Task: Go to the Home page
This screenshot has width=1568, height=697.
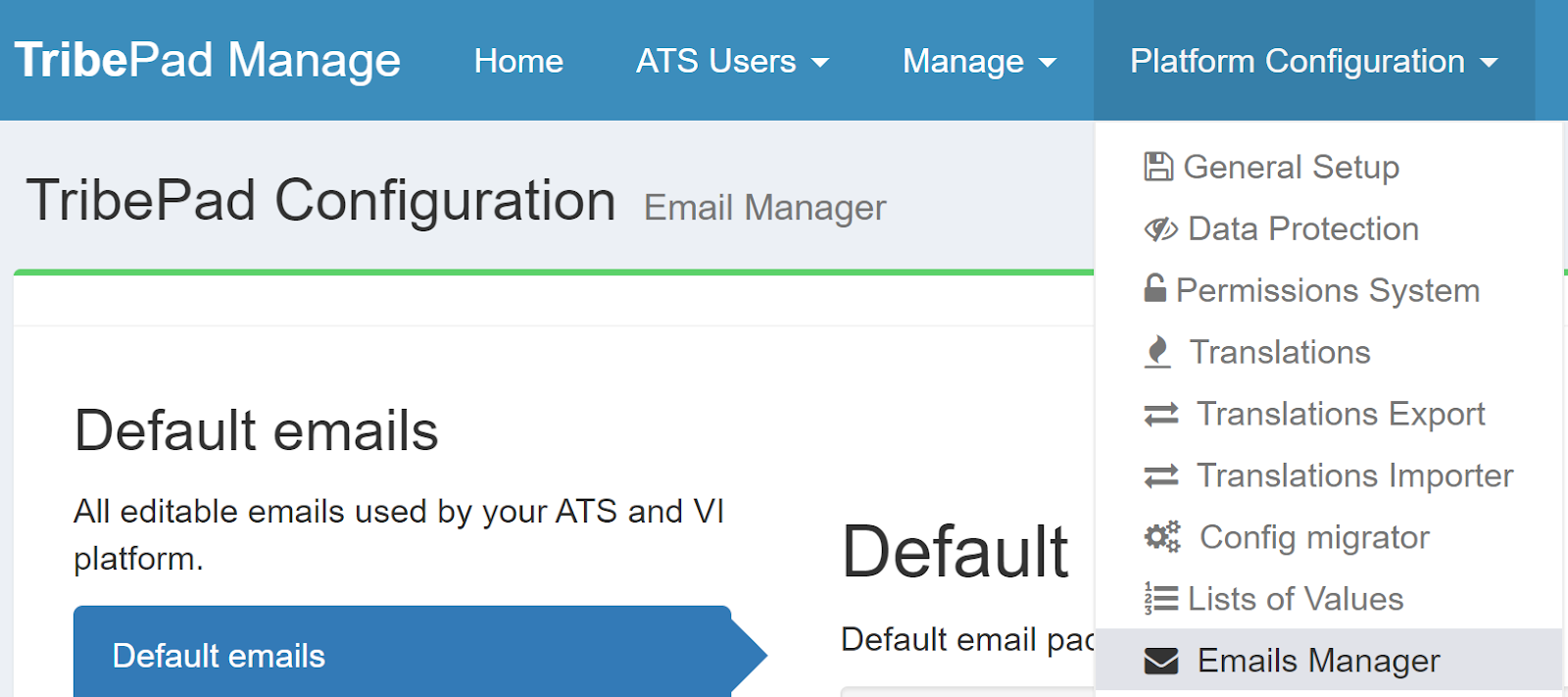Action: tap(518, 61)
